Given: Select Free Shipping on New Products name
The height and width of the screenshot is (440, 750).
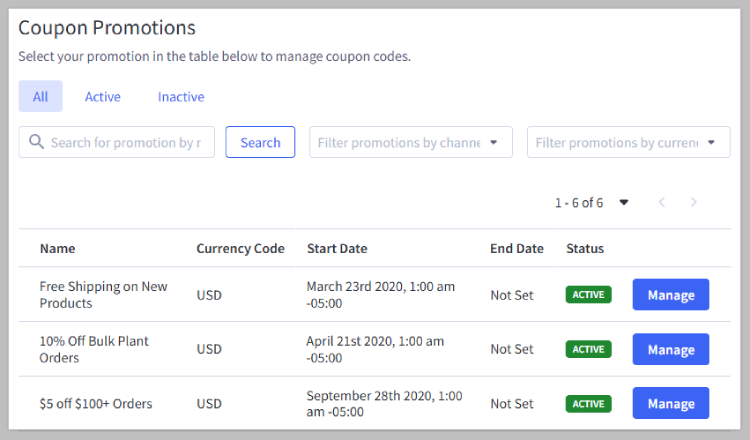Looking at the screenshot, I should tap(103, 295).
